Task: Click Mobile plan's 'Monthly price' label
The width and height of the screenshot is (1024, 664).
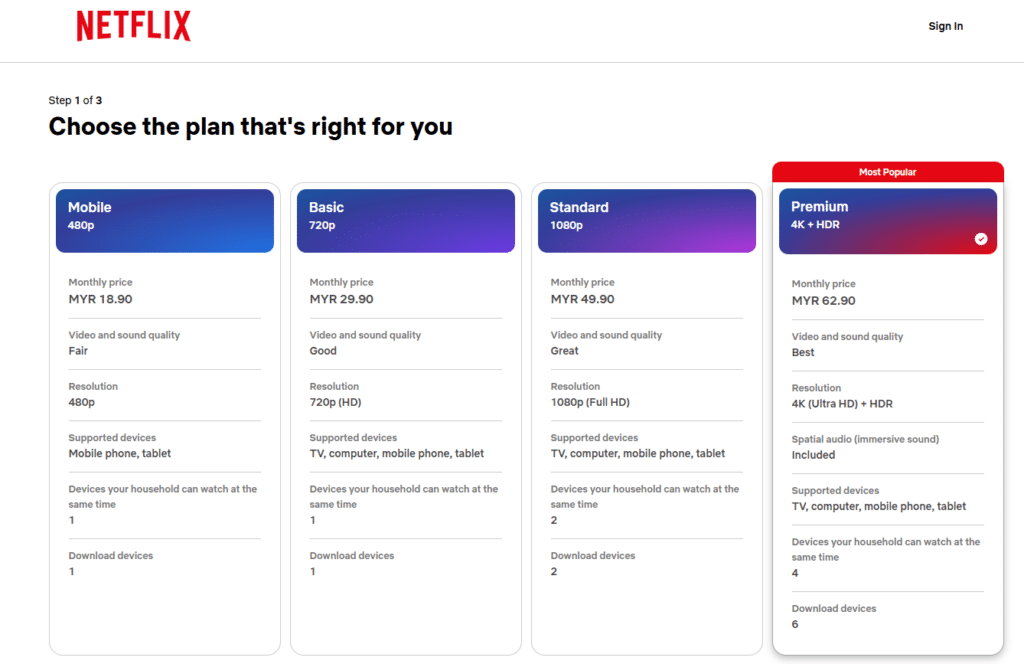Action: coord(101,282)
